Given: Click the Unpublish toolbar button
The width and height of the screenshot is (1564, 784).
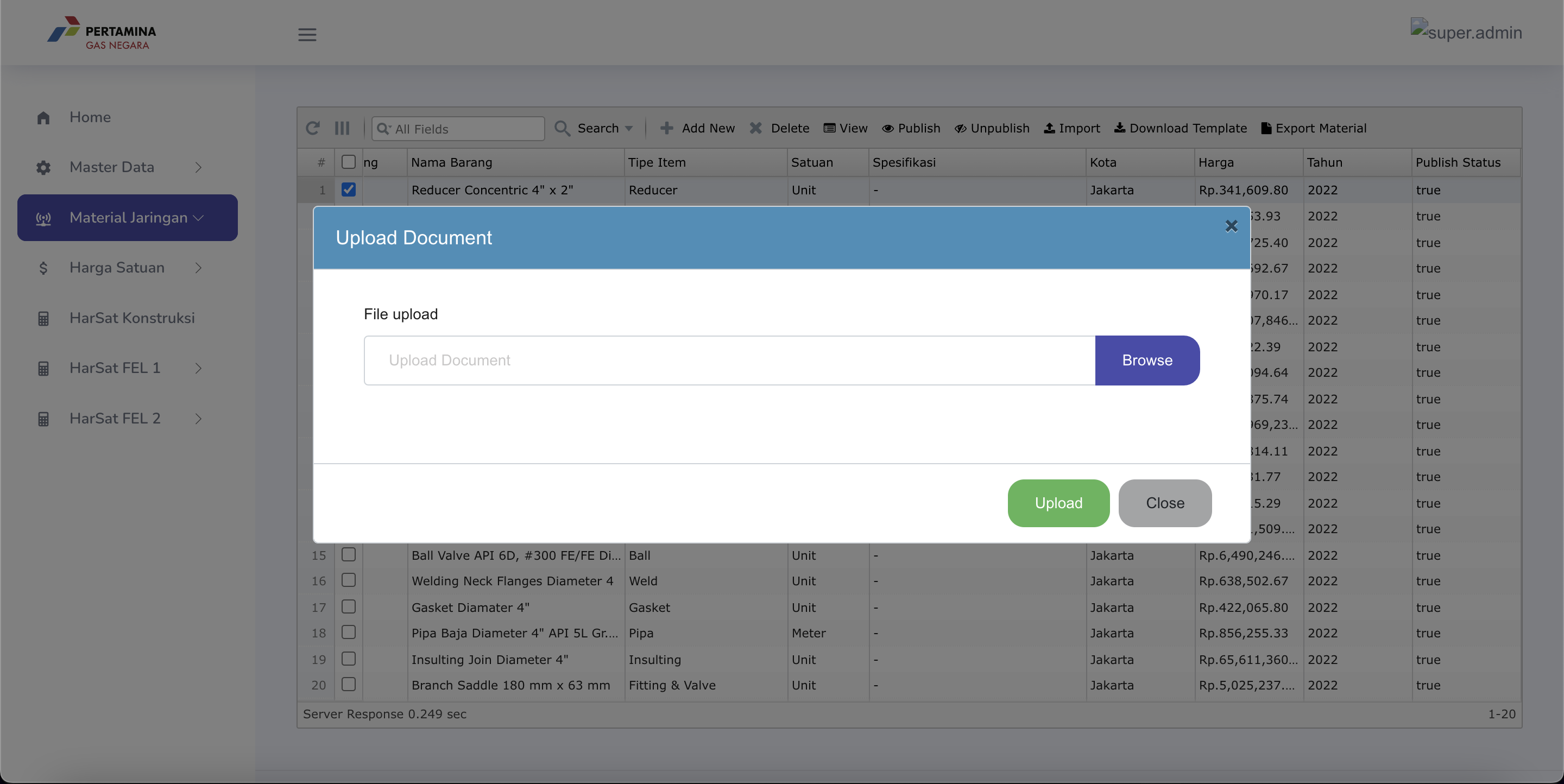Looking at the screenshot, I should (992, 128).
